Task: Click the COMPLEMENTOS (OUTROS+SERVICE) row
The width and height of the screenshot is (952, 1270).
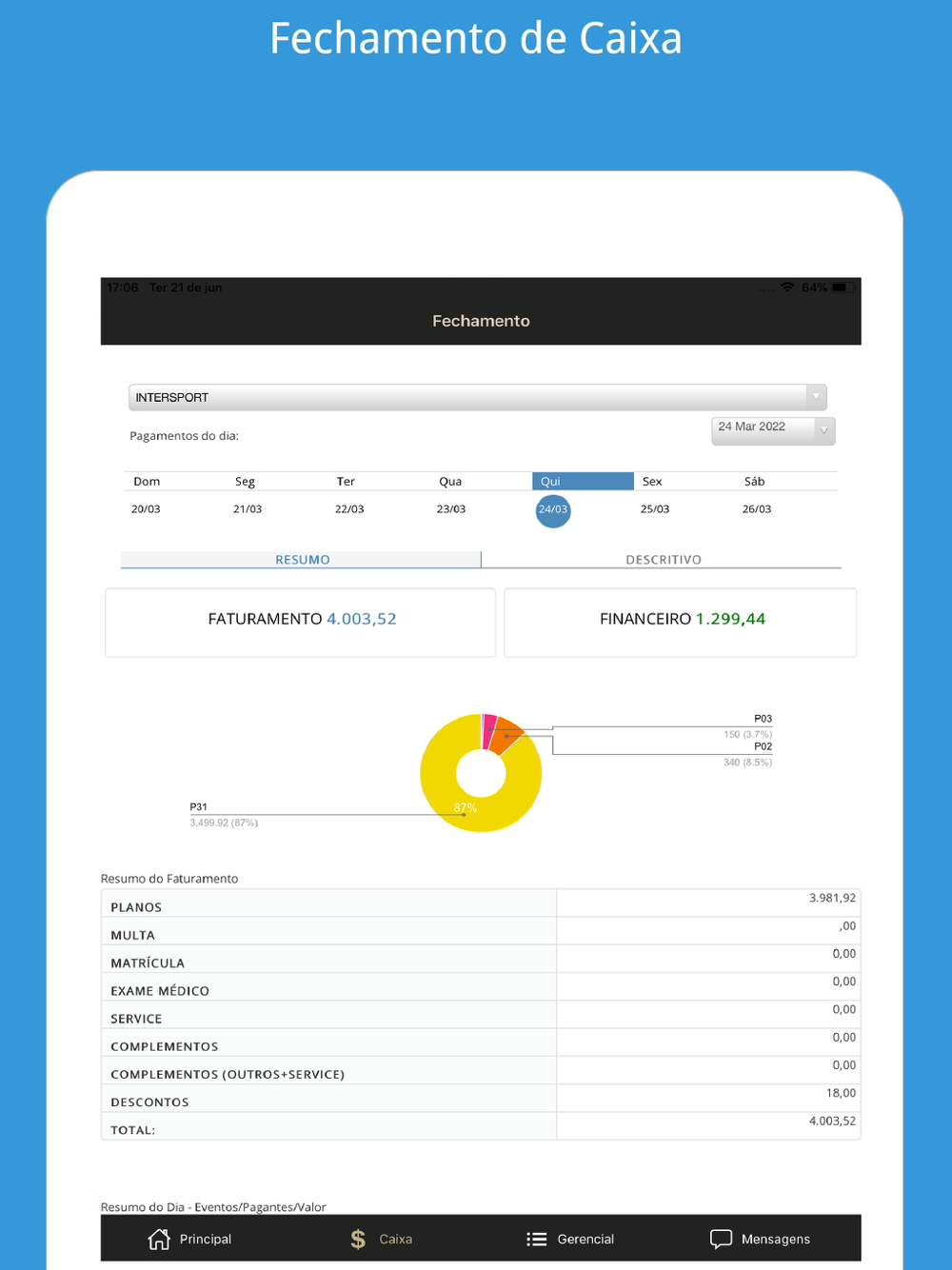Action: [481, 1070]
